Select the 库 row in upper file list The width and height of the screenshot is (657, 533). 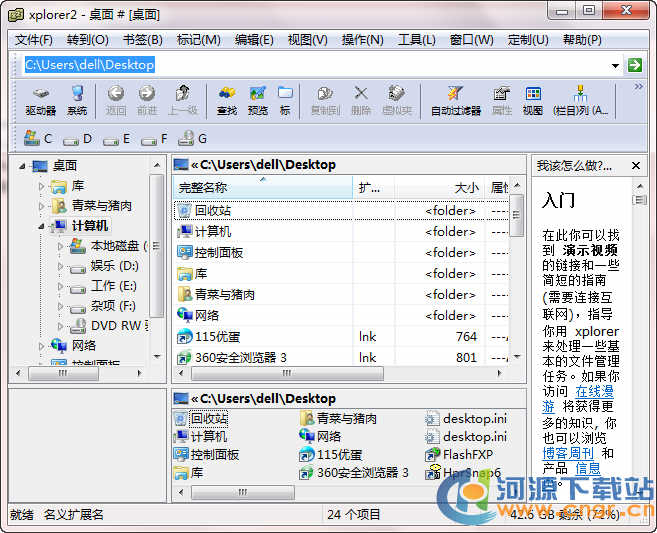pos(341,274)
